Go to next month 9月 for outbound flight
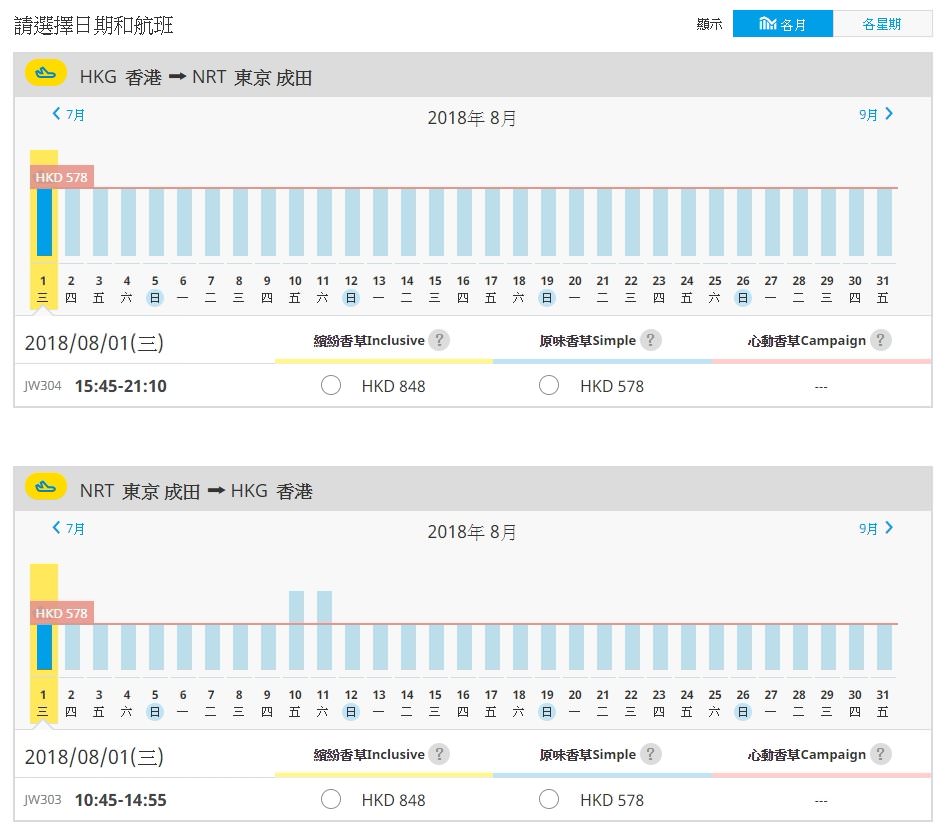The width and height of the screenshot is (945, 836). (876, 114)
